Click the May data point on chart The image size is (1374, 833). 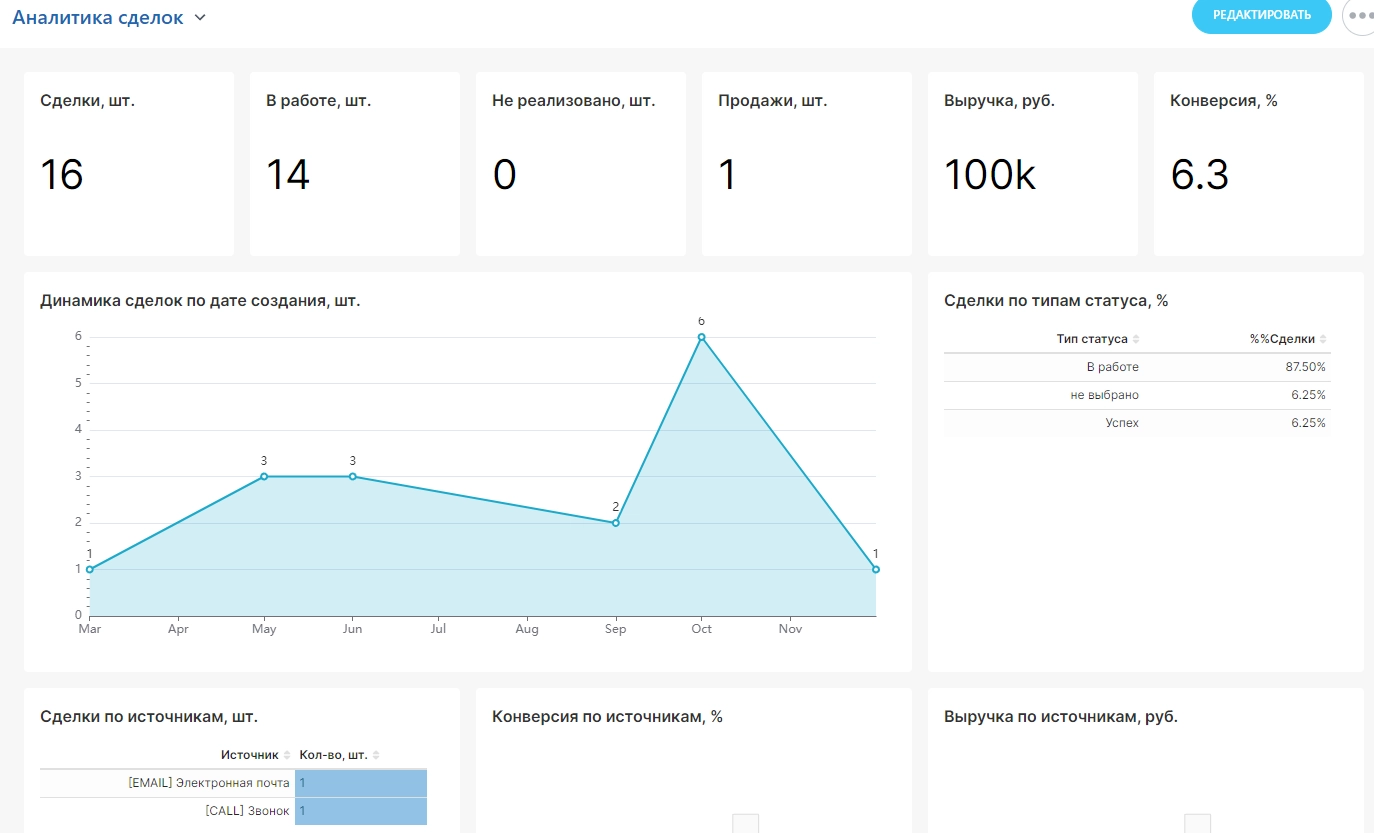tap(264, 476)
